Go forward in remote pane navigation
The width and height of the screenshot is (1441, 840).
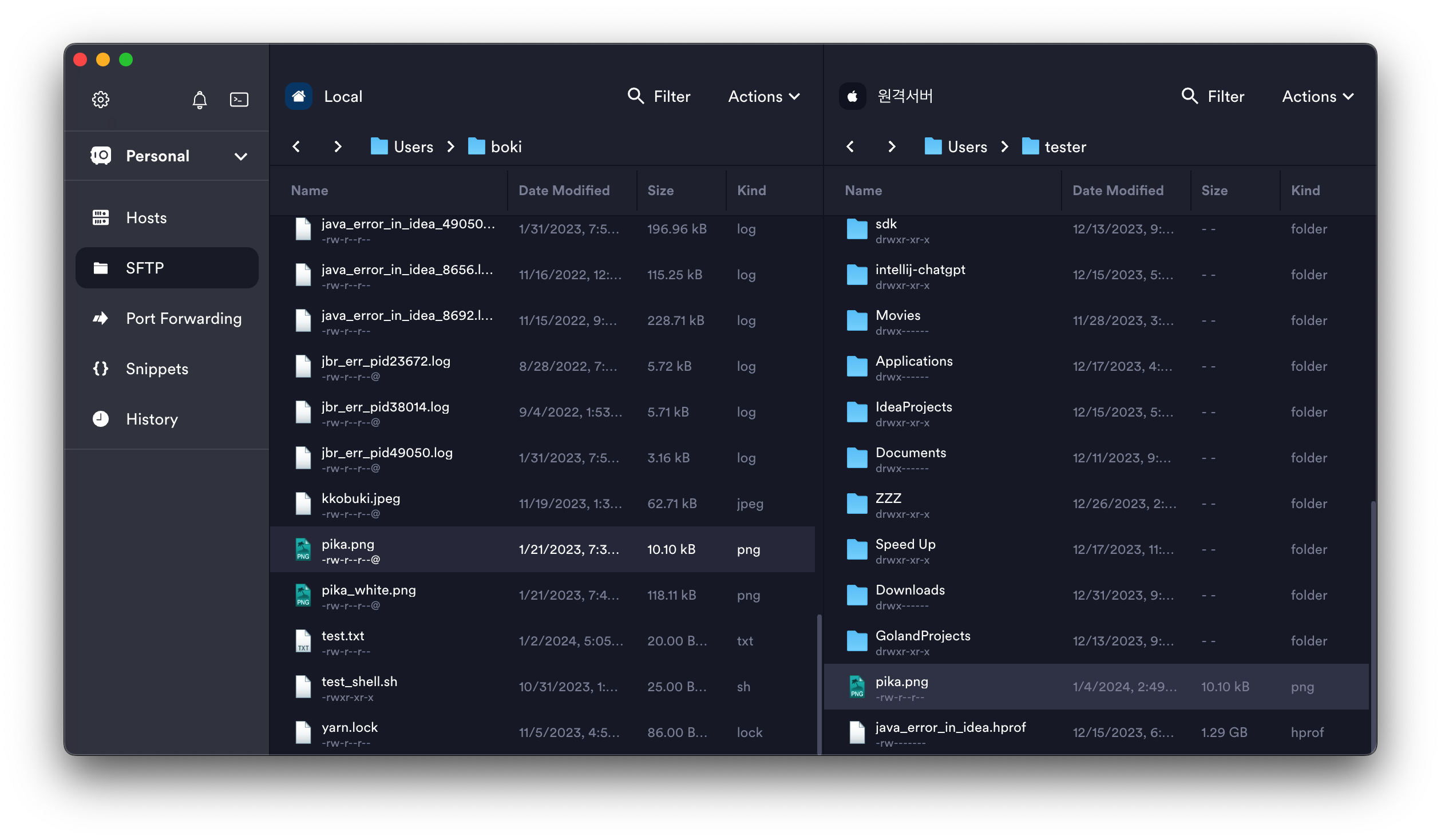[892, 146]
